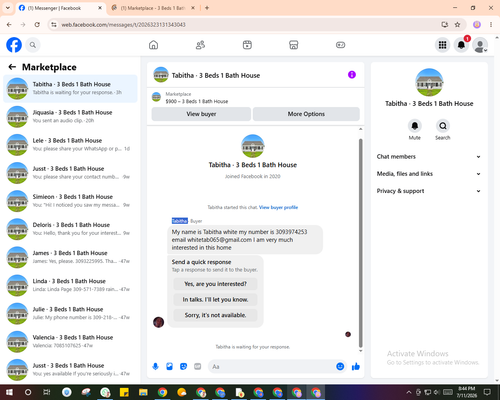Open File Explorer from the taskbar
This screenshot has height=400, width=500.
coord(143,392)
